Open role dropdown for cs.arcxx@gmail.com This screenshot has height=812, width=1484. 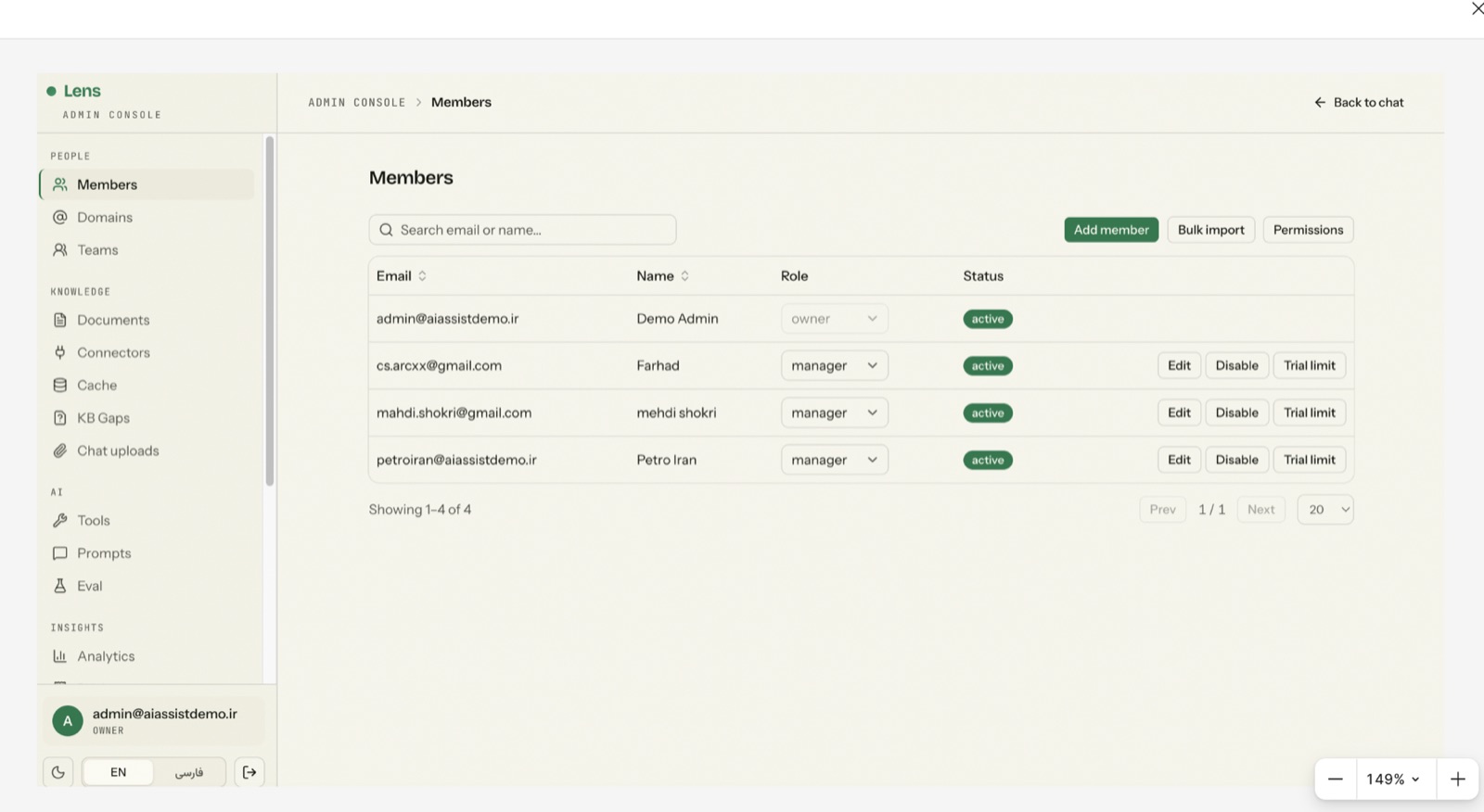[x=835, y=365]
